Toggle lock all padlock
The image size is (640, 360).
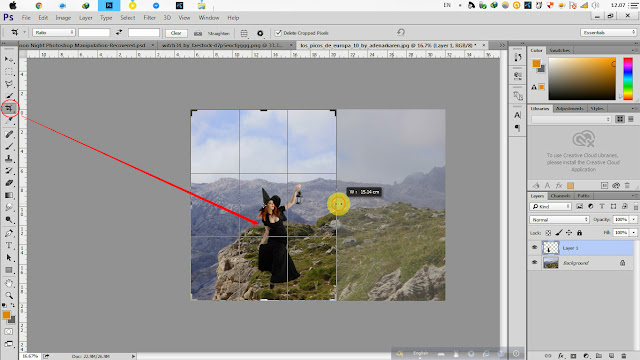pos(579,233)
